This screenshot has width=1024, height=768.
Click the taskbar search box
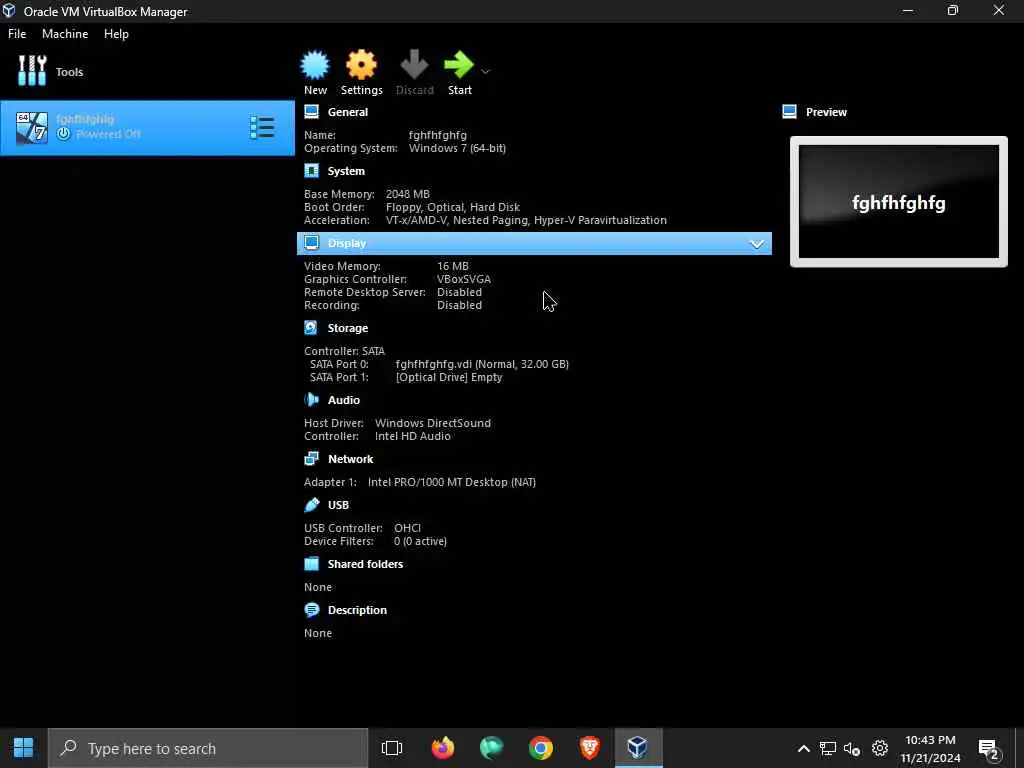click(x=208, y=748)
